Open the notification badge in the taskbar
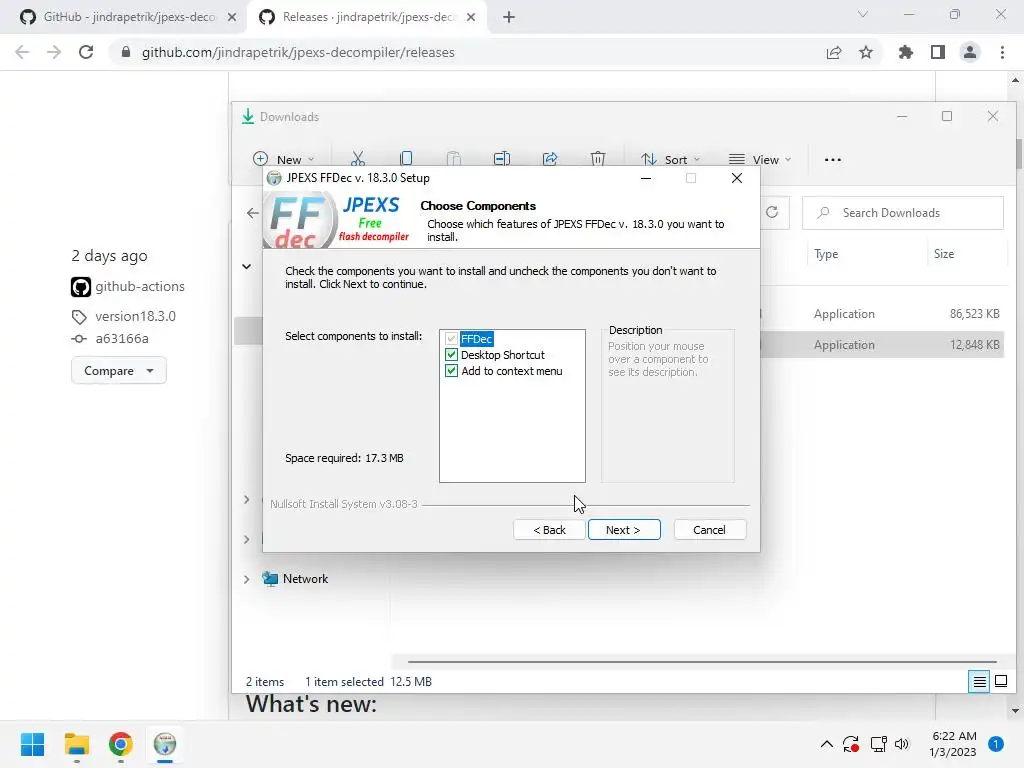Viewport: 1024px width, 768px height. [x=995, y=744]
